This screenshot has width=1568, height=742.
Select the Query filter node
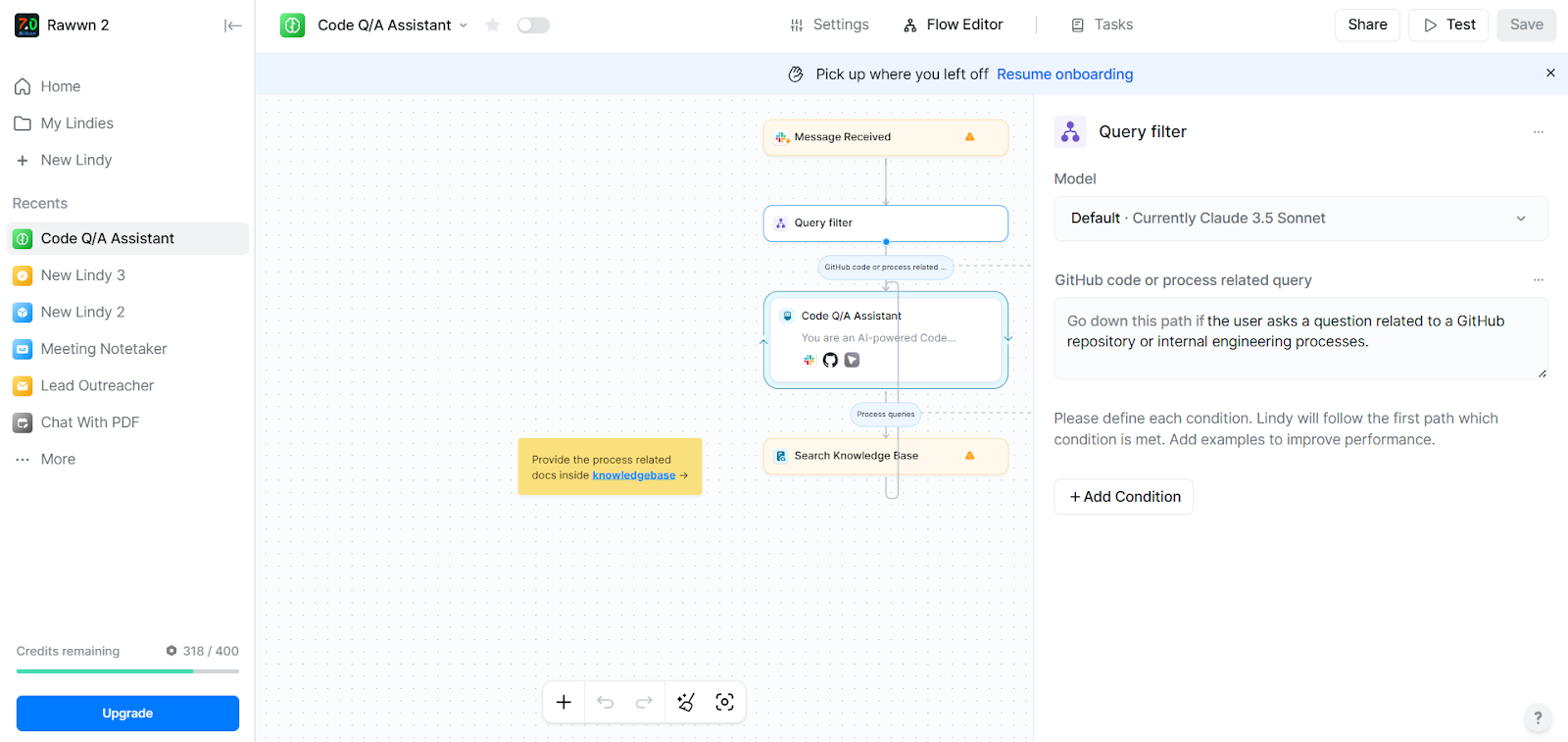pyautogui.click(x=886, y=223)
